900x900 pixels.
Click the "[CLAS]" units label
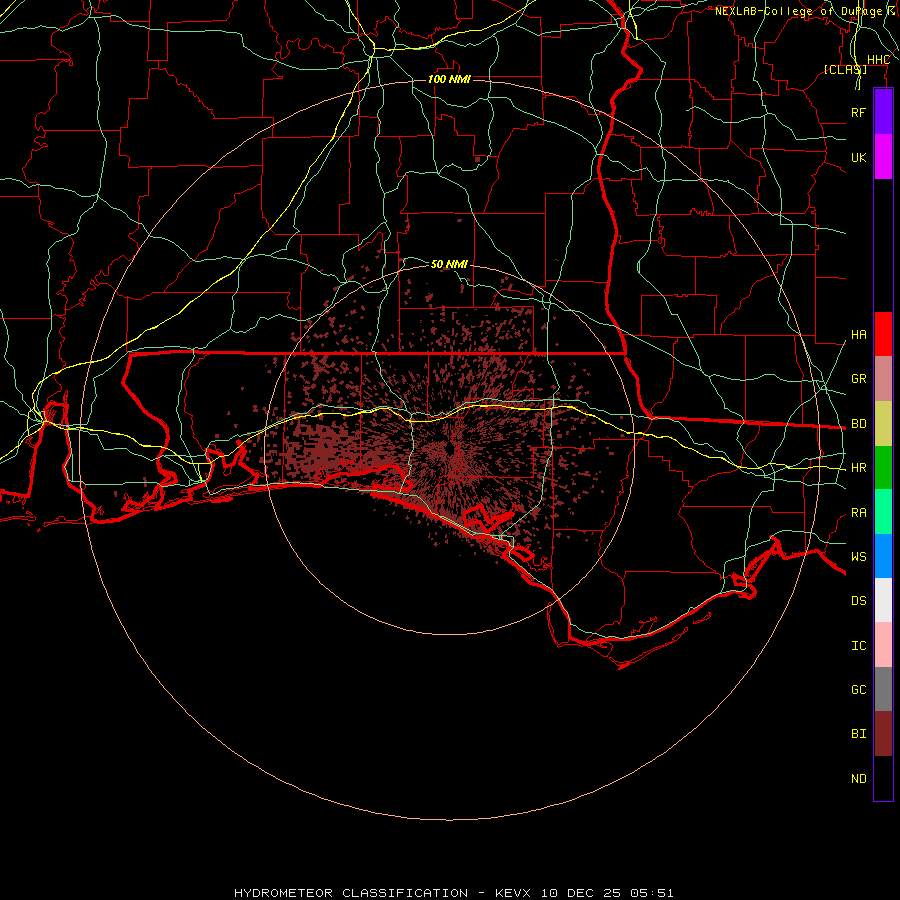click(845, 69)
